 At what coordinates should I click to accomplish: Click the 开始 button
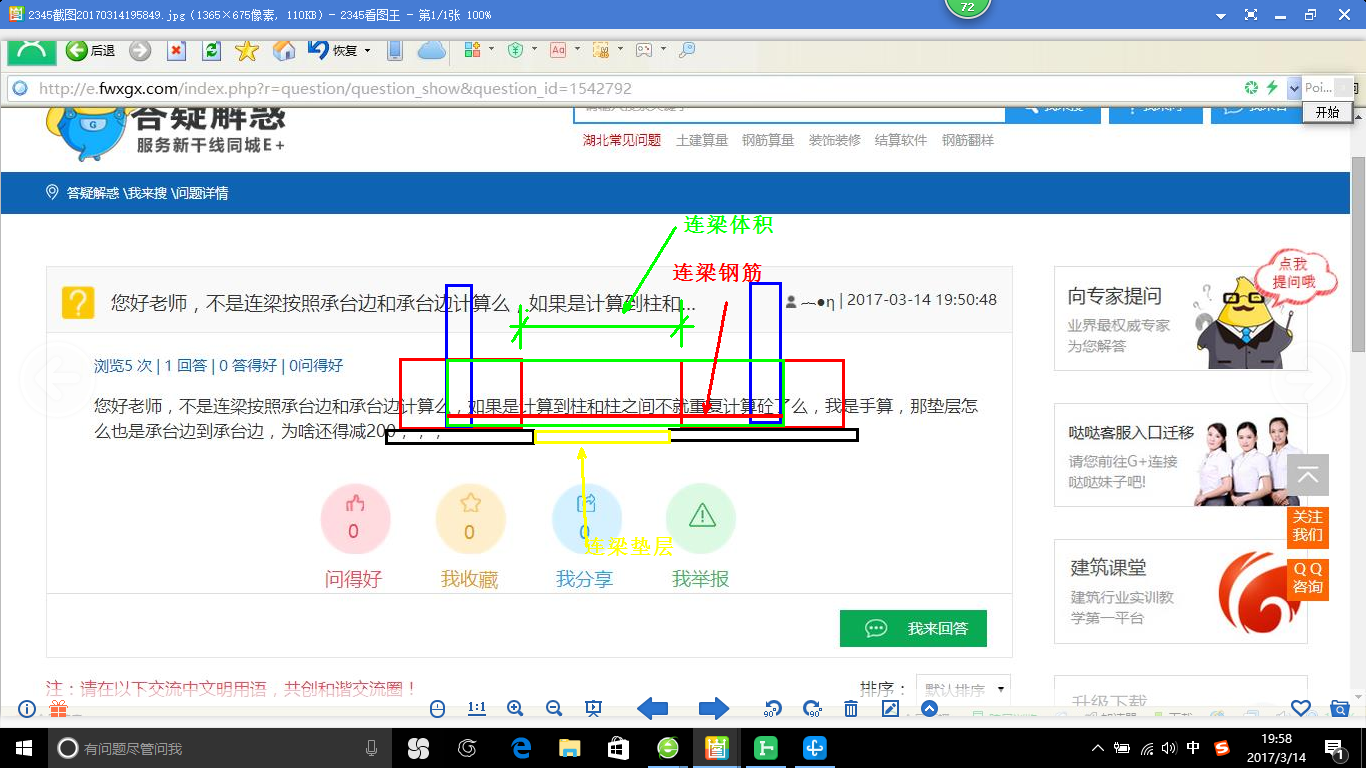(x=1327, y=112)
